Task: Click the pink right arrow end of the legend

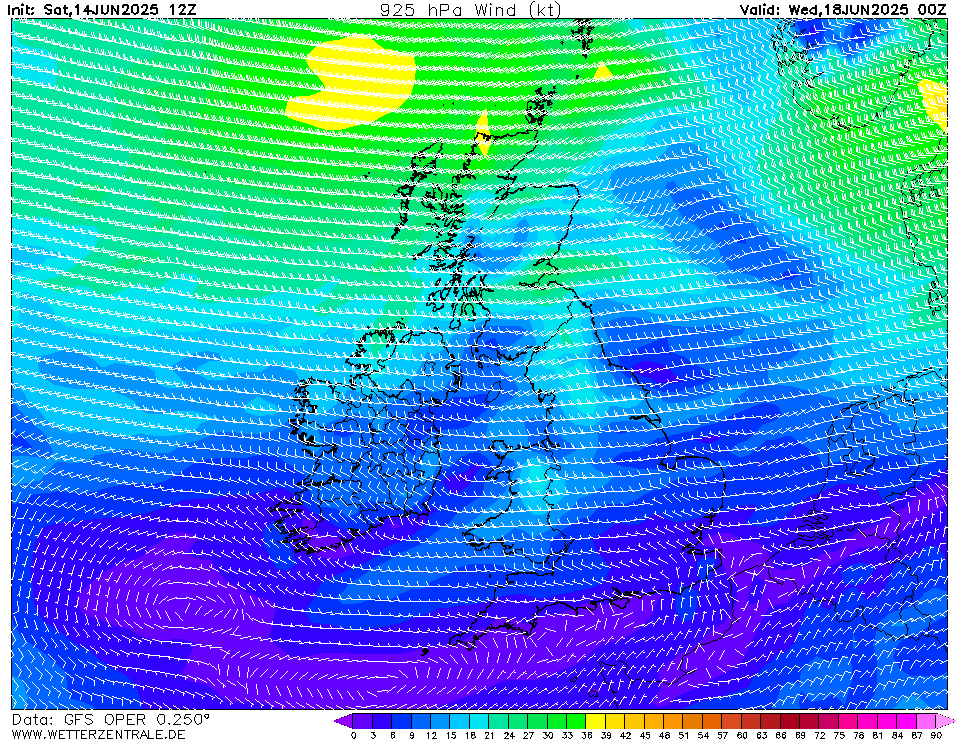Action: pos(946,720)
